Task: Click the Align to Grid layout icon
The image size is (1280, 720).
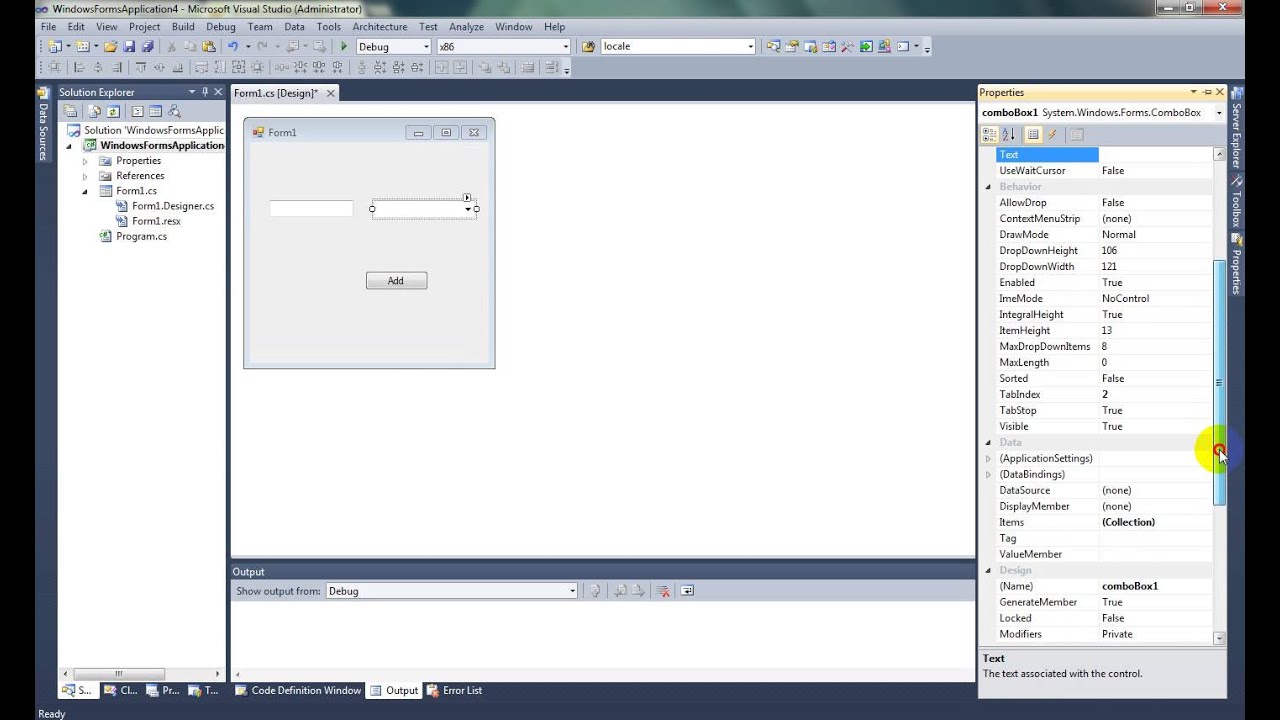Action: pyautogui.click(x=55, y=68)
